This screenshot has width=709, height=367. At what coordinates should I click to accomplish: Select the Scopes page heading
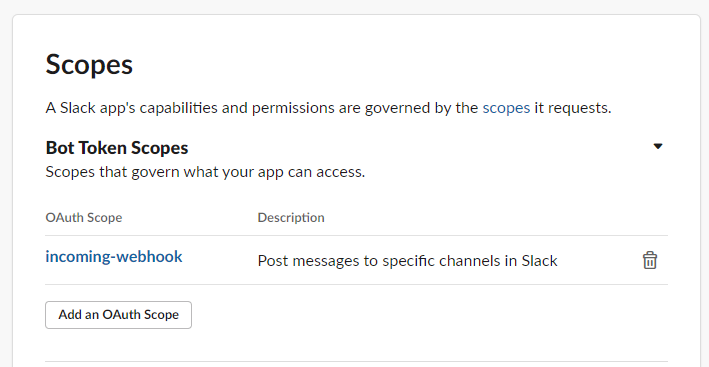click(x=89, y=64)
